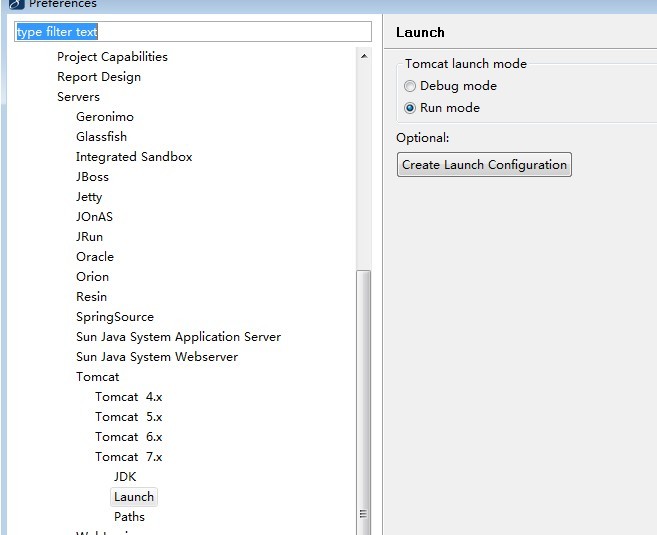Select Tomcat 5.x in the tree
The height and width of the screenshot is (535, 657).
coord(129,417)
